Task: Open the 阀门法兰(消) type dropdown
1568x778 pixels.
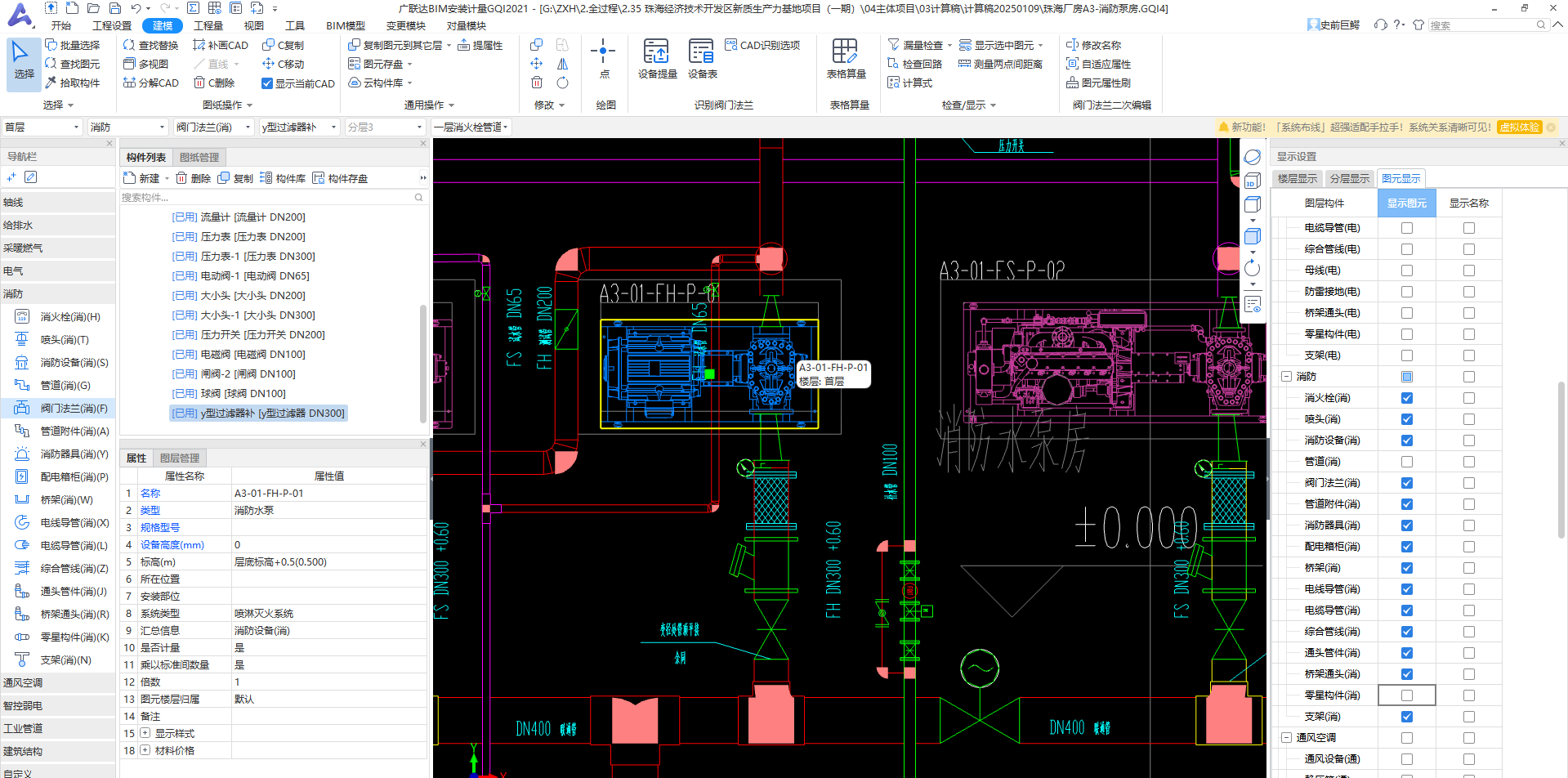Action: pyautogui.click(x=213, y=127)
